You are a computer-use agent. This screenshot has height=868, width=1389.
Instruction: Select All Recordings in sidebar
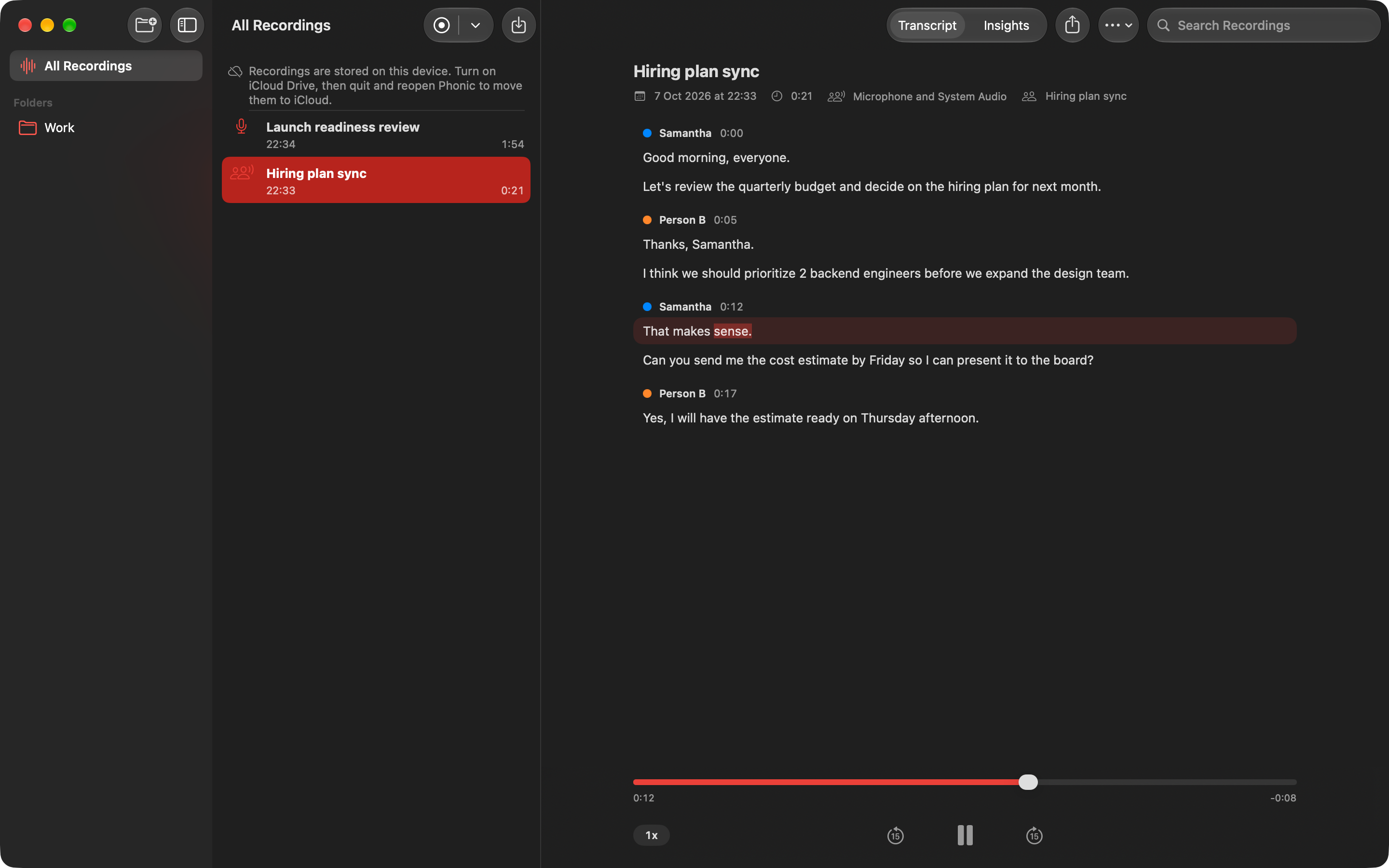(106, 66)
